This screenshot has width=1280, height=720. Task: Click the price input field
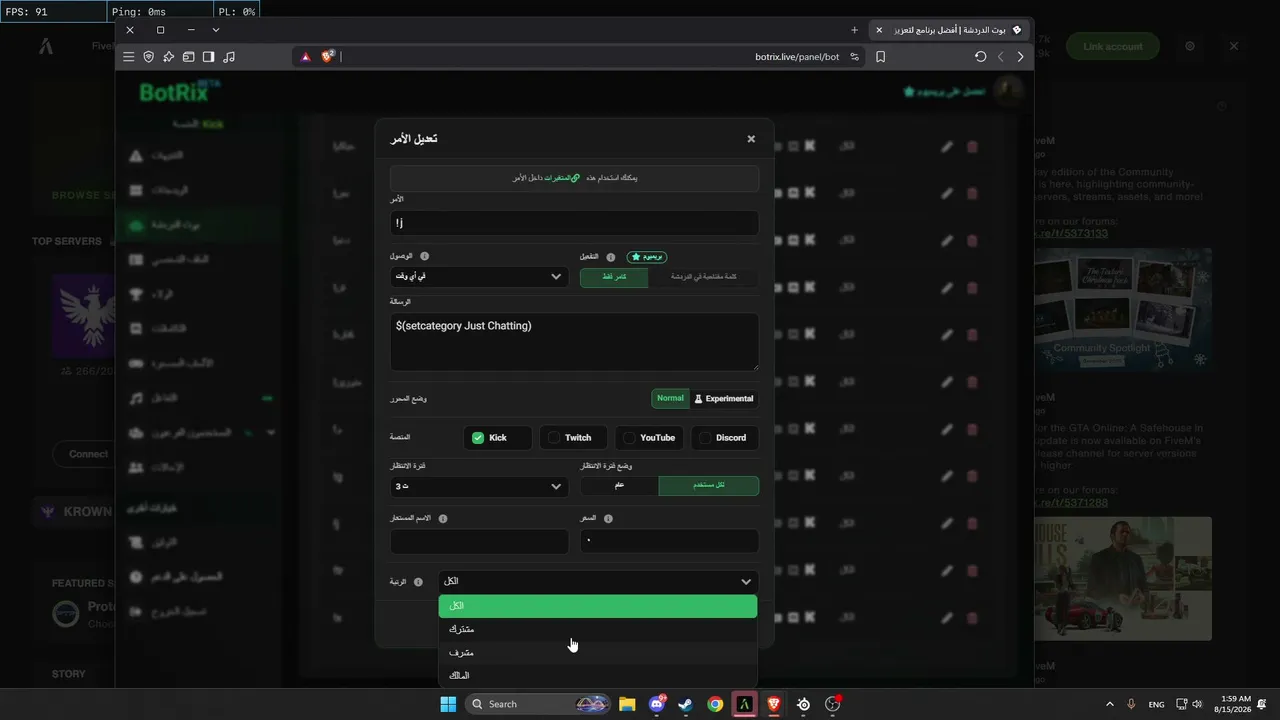669,541
